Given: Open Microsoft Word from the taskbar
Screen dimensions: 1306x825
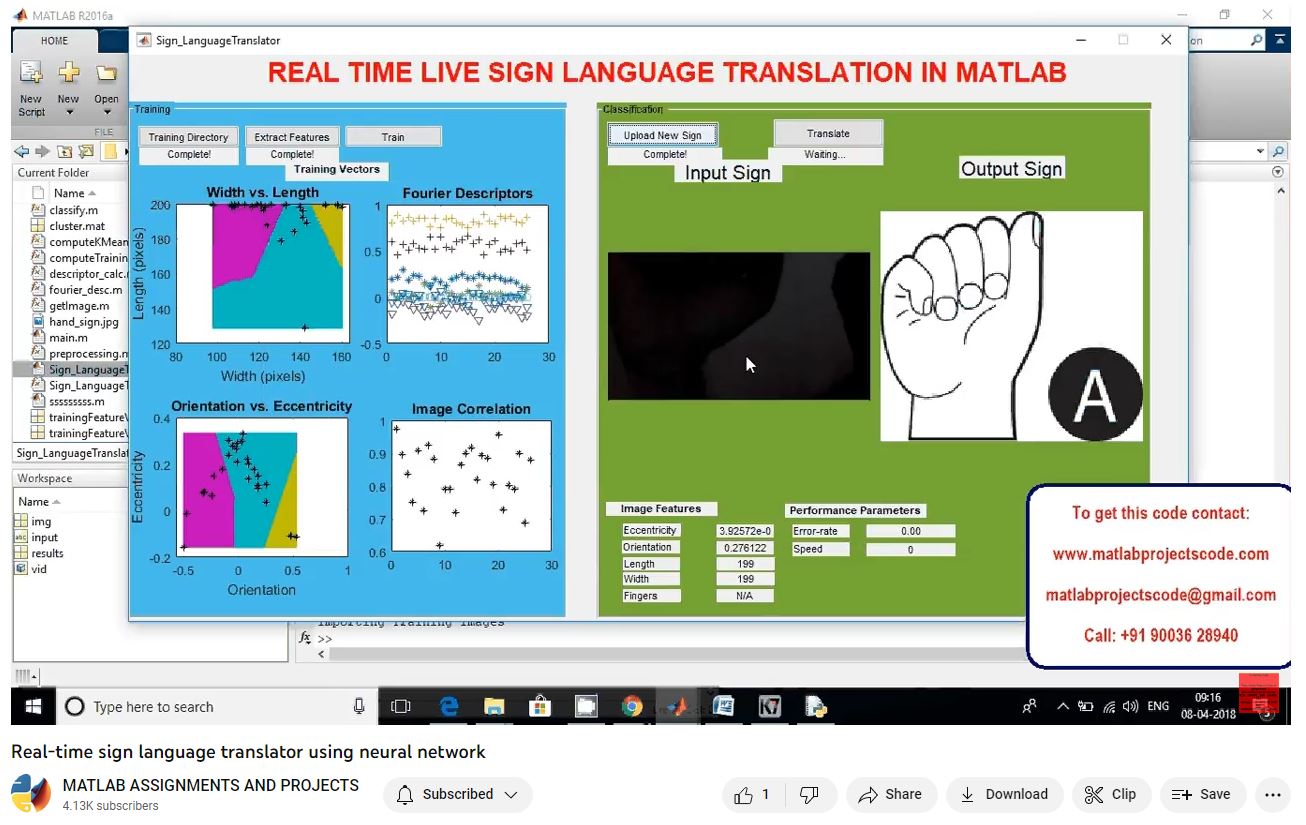Looking at the screenshot, I should 724,706.
